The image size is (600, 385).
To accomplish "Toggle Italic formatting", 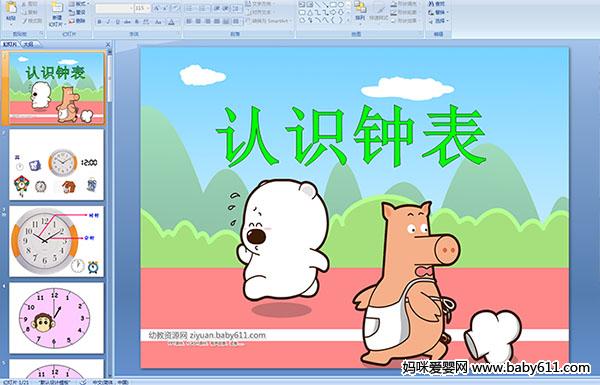I will tap(108, 22).
